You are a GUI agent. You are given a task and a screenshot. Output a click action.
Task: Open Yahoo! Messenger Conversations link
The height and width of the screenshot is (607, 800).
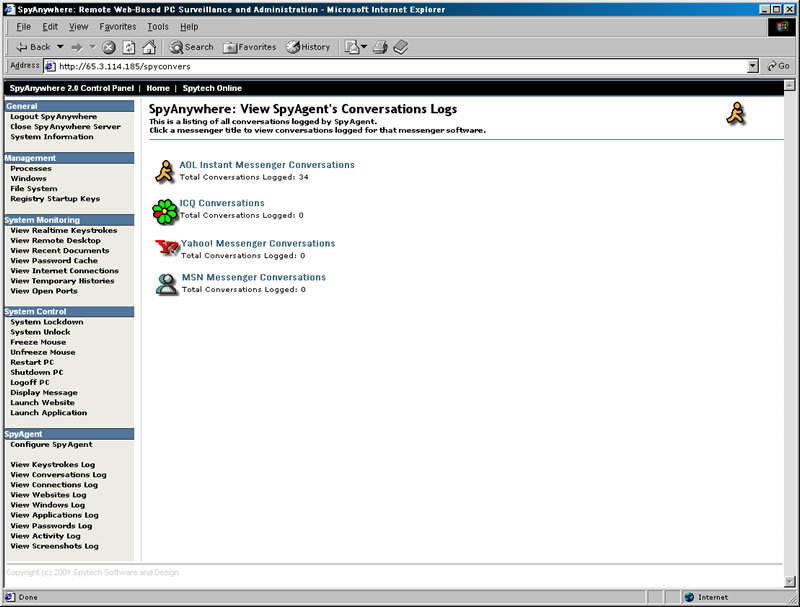click(258, 243)
